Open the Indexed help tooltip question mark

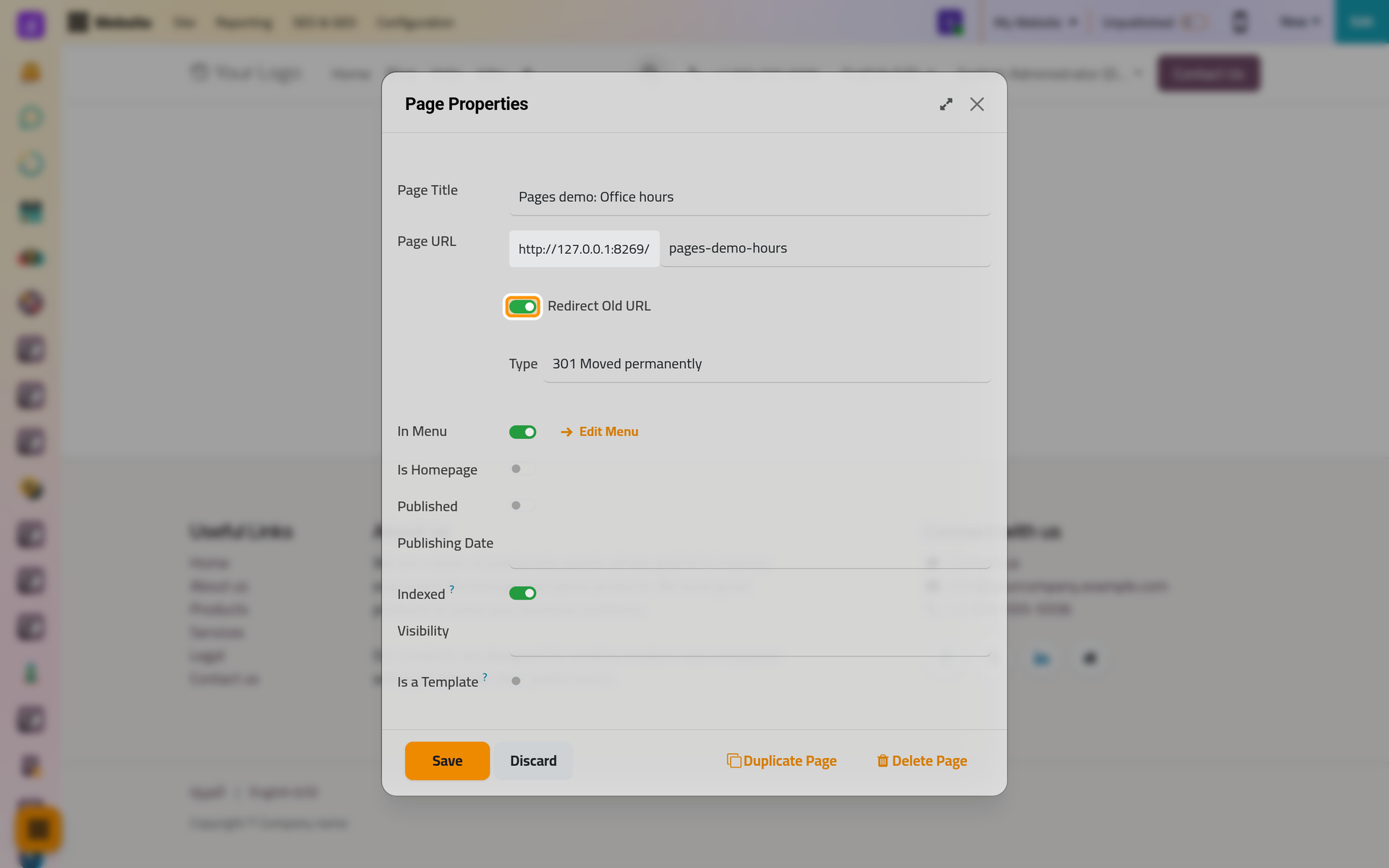click(452, 589)
